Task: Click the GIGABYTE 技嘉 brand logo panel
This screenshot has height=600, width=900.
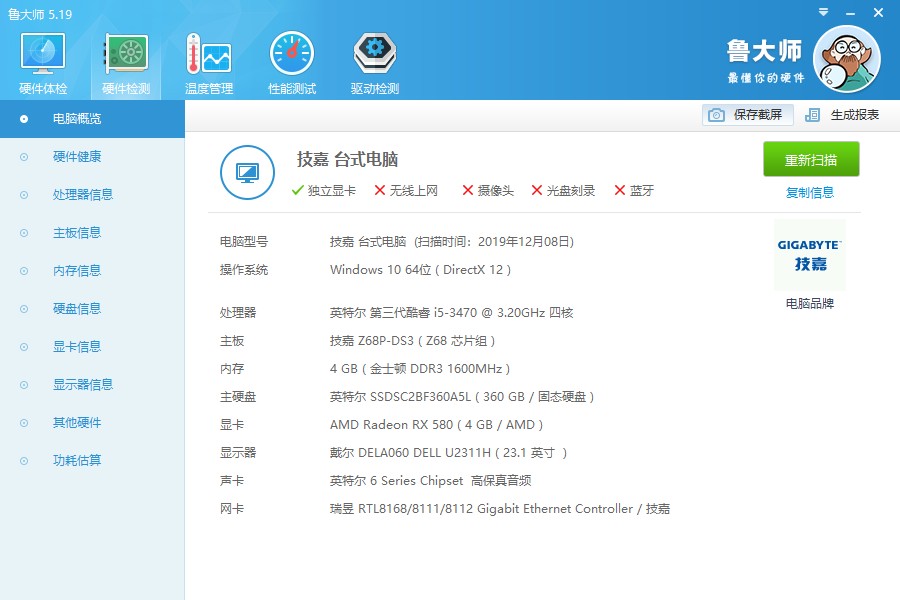Action: click(x=808, y=254)
